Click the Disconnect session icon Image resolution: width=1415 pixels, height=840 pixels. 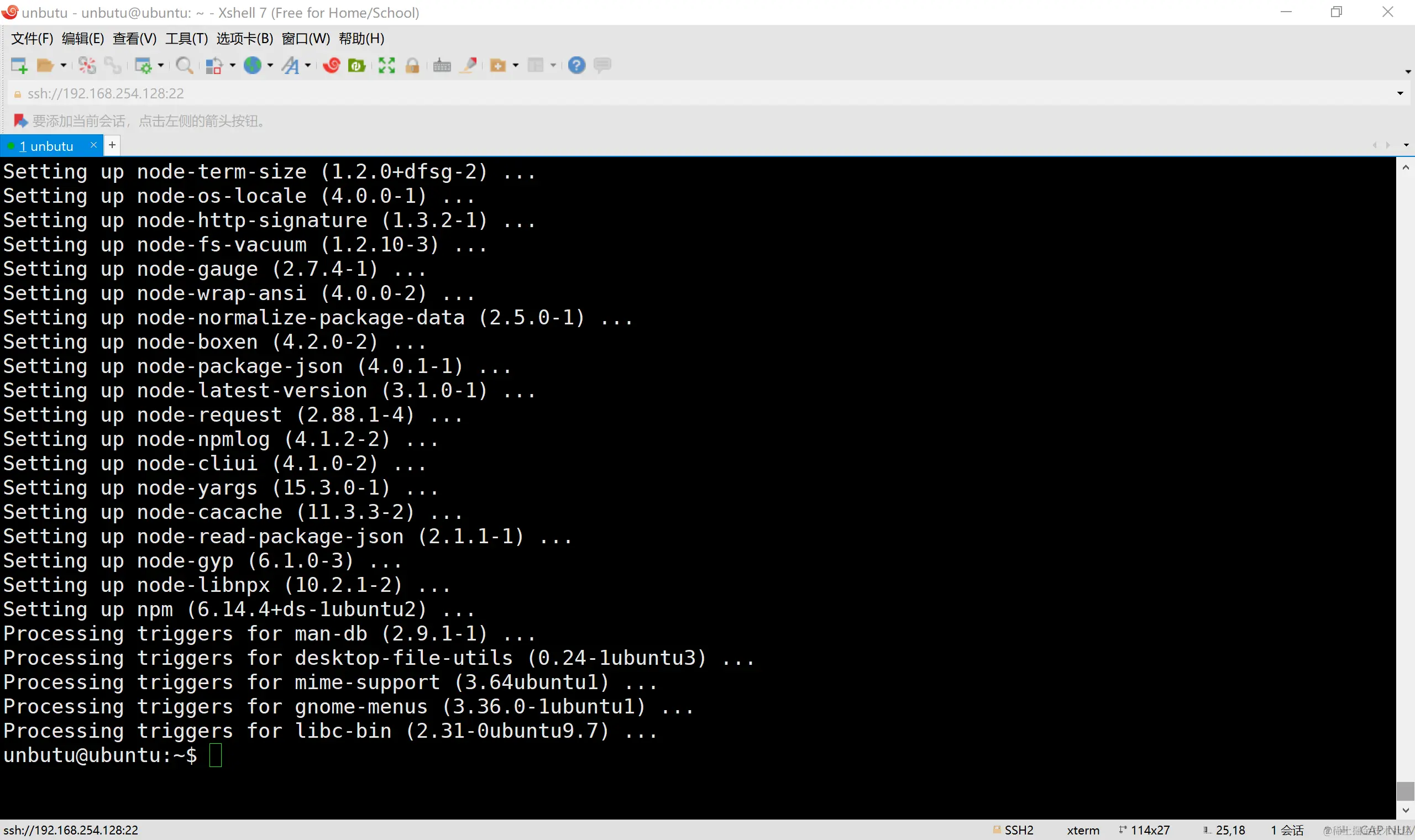(x=87, y=65)
